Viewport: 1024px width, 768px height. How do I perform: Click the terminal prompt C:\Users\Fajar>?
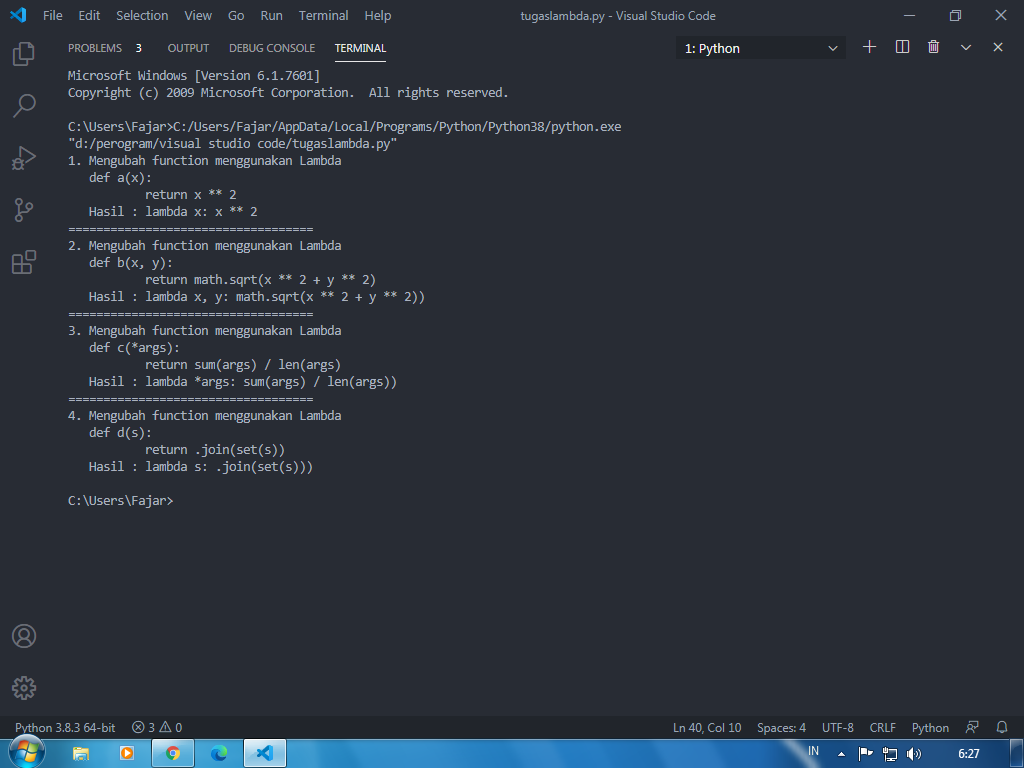click(121, 501)
